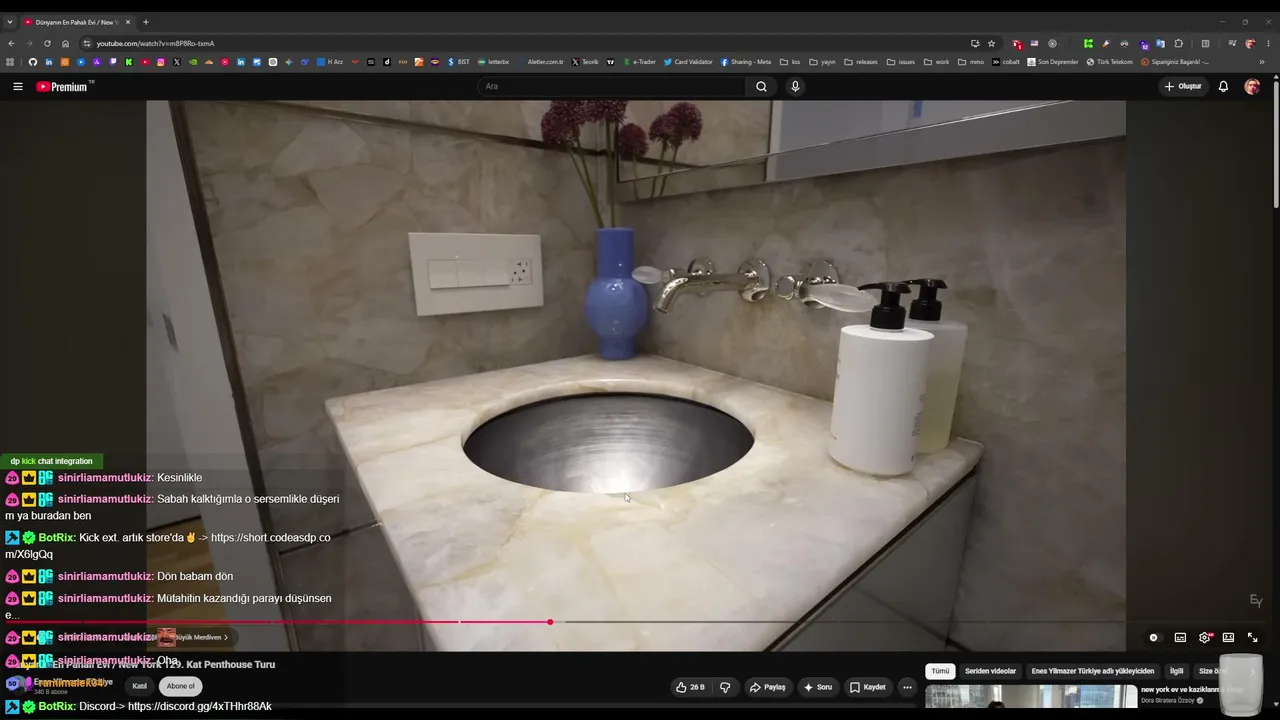Open the Chrome extensions puzzle menu
1280x720 pixels.
(x=1179, y=43)
